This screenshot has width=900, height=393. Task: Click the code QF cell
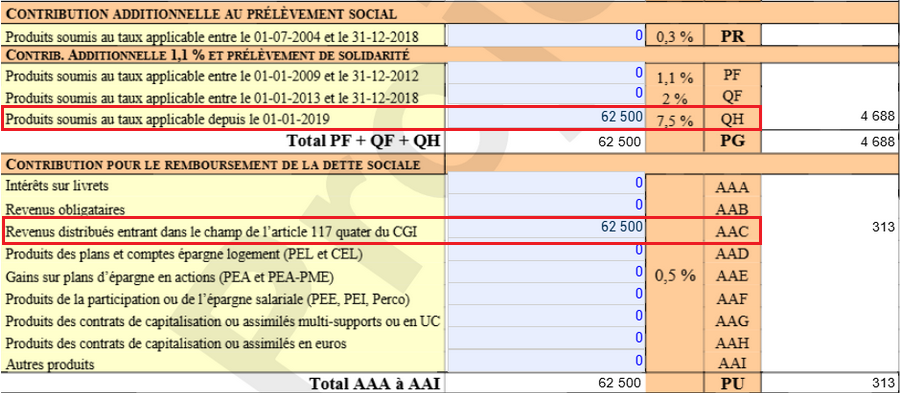(x=732, y=96)
